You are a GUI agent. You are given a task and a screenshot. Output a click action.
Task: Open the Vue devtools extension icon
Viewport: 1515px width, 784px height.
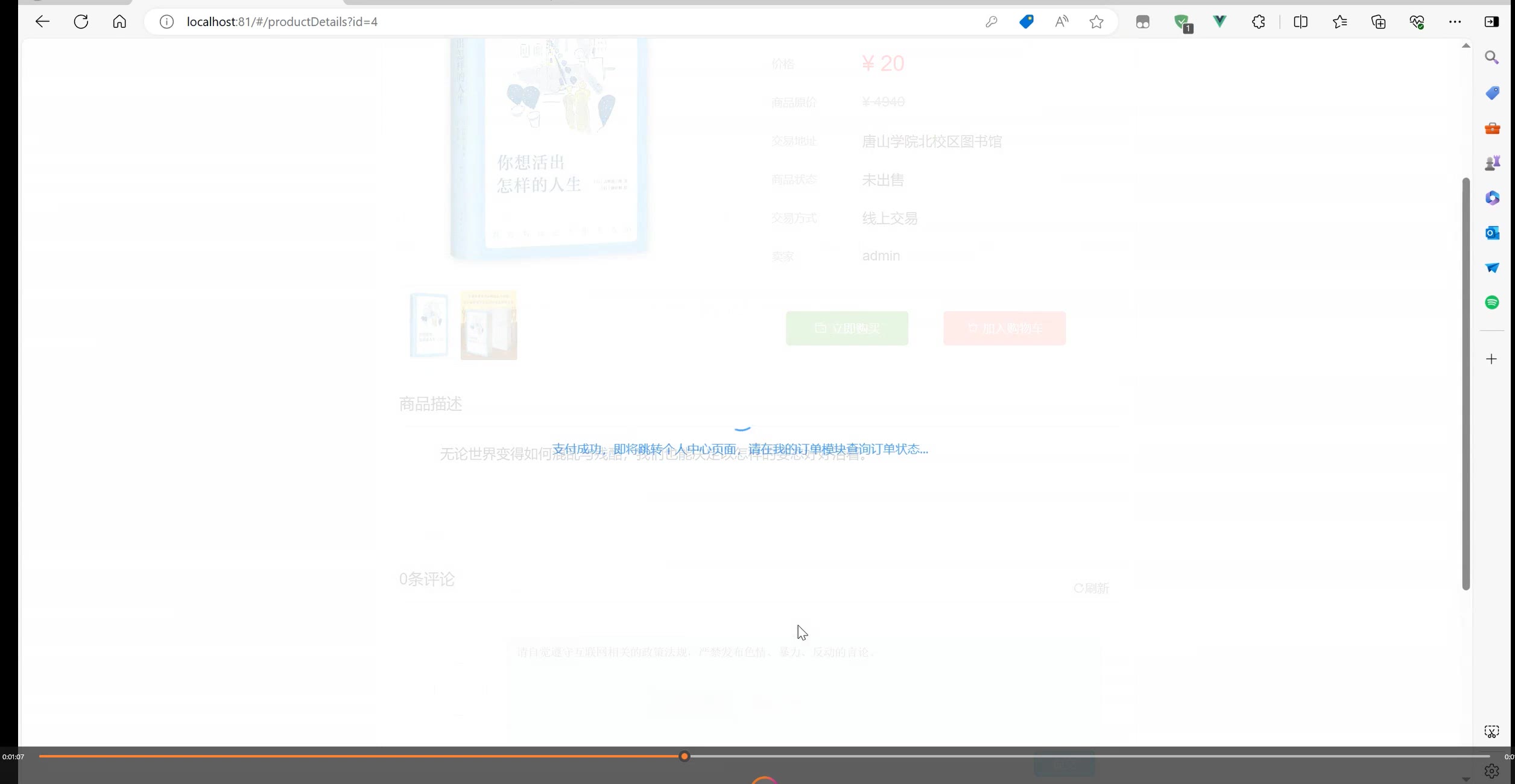1219,22
